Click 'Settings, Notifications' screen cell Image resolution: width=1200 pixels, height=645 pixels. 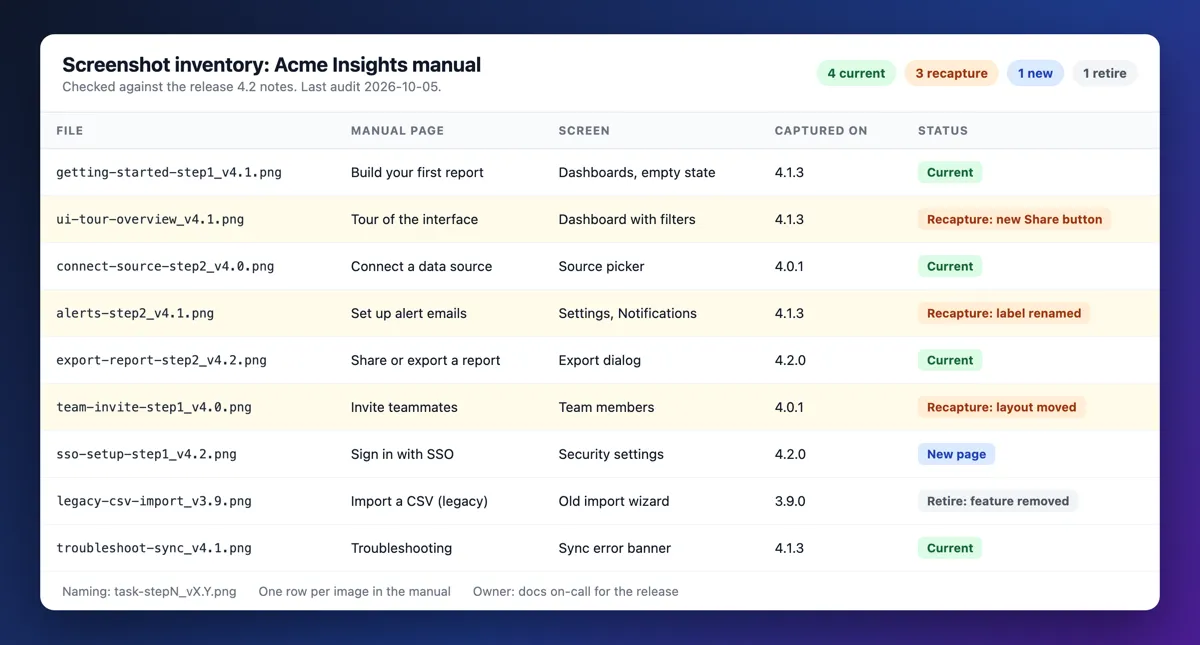pyautogui.click(x=628, y=313)
